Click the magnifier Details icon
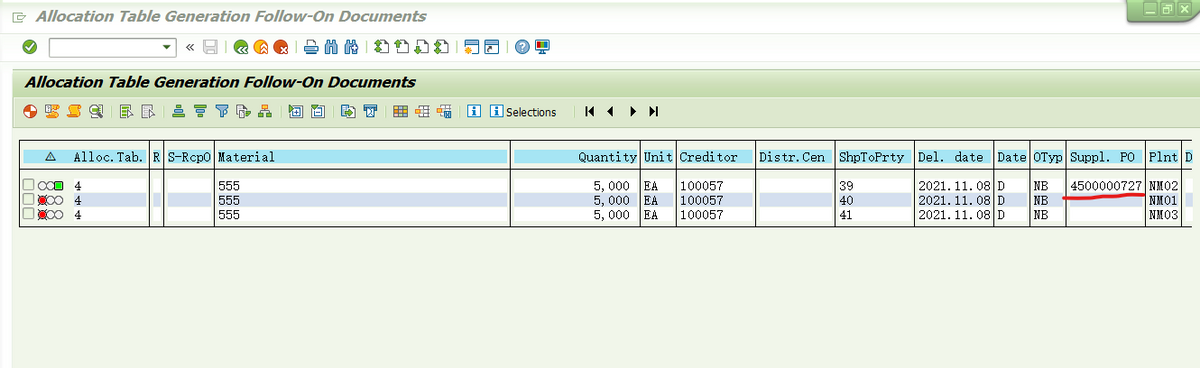The image size is (1200, 368). 96,111
